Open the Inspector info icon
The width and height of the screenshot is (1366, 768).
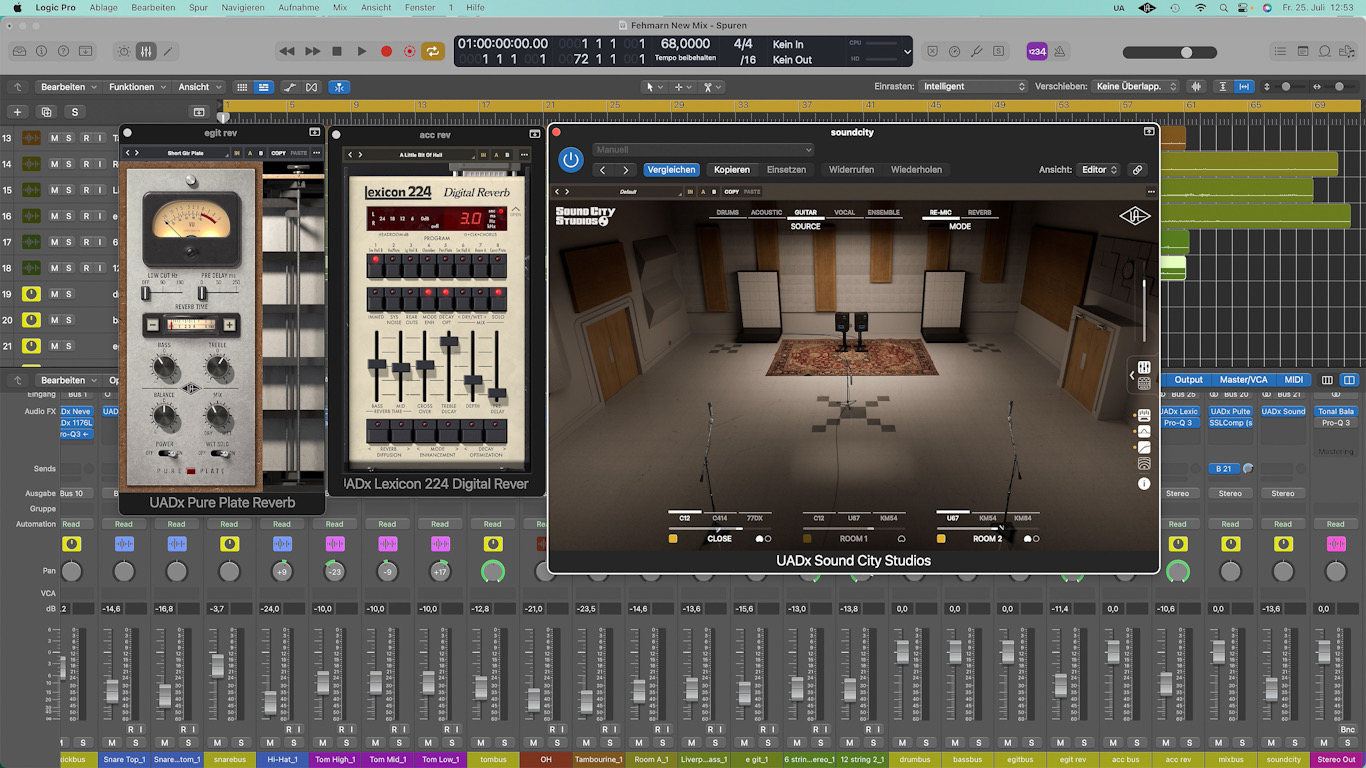pyautogui.click(x=42, y=51)
